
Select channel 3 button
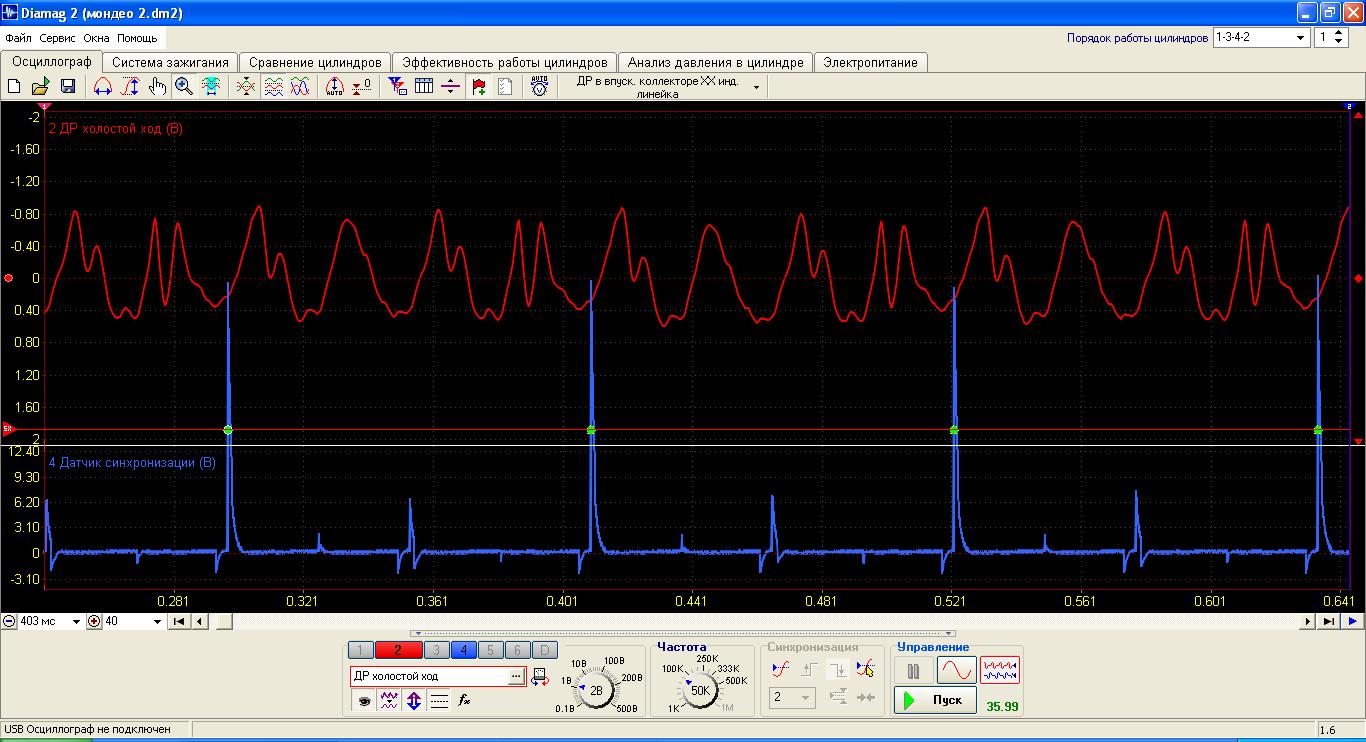[436, 650]
